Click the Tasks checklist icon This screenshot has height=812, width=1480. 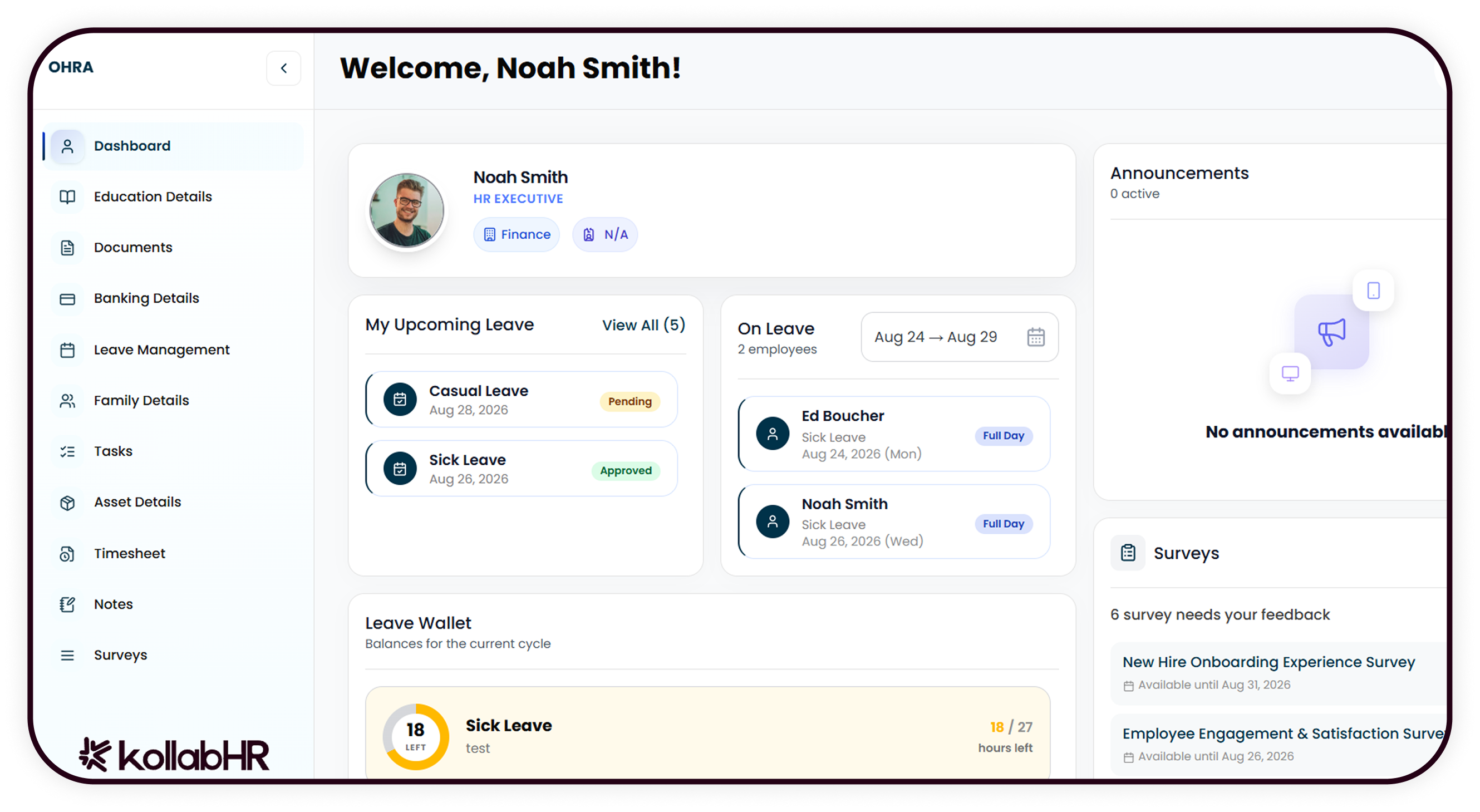pyautogui.click(x=67, y=452)
